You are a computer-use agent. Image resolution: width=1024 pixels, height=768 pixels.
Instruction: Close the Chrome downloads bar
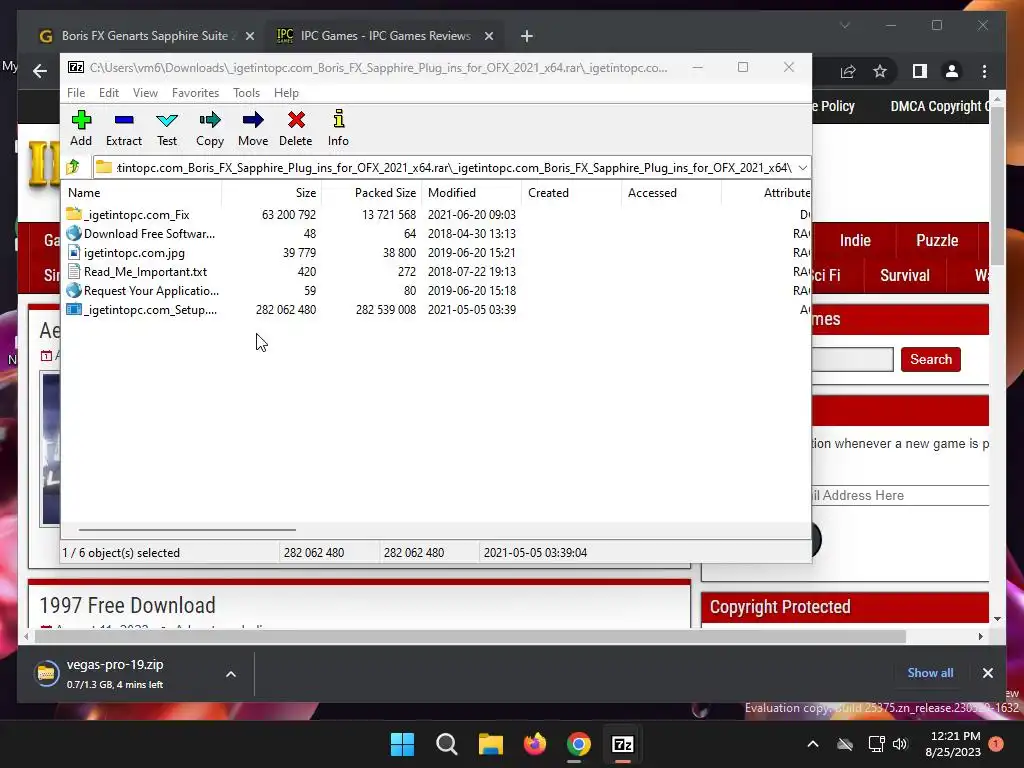pyautogui.click(x=987, y=673)
